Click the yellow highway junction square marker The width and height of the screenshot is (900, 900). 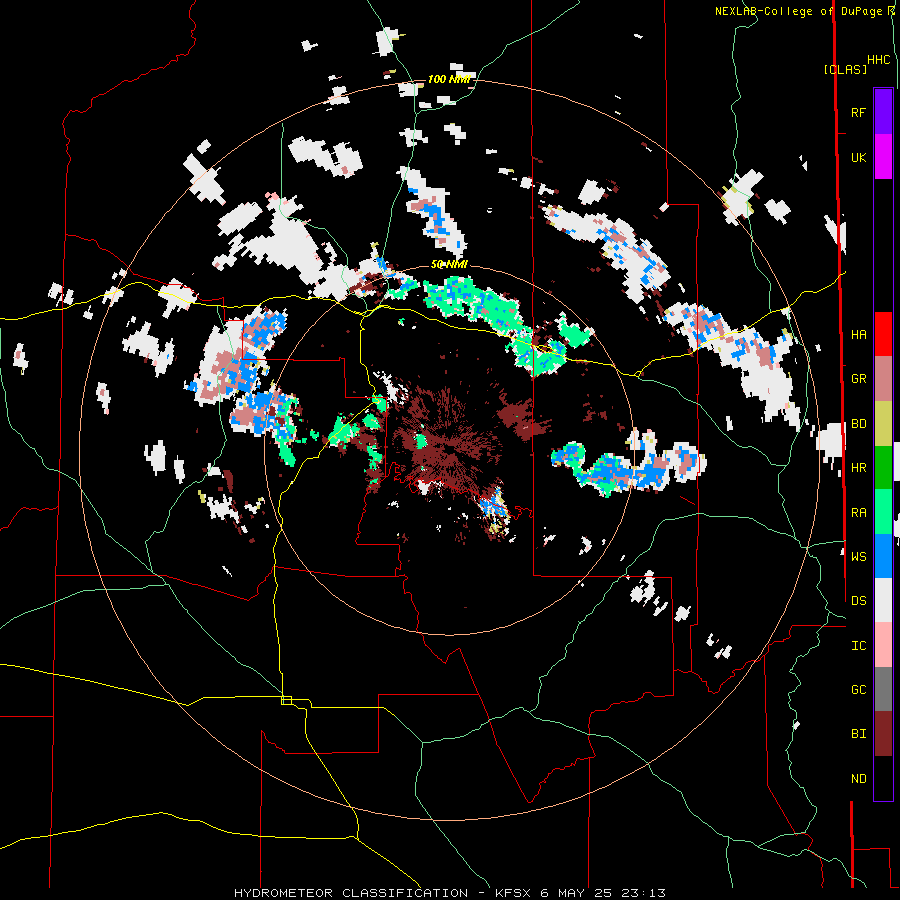click(x=286, y=700)
